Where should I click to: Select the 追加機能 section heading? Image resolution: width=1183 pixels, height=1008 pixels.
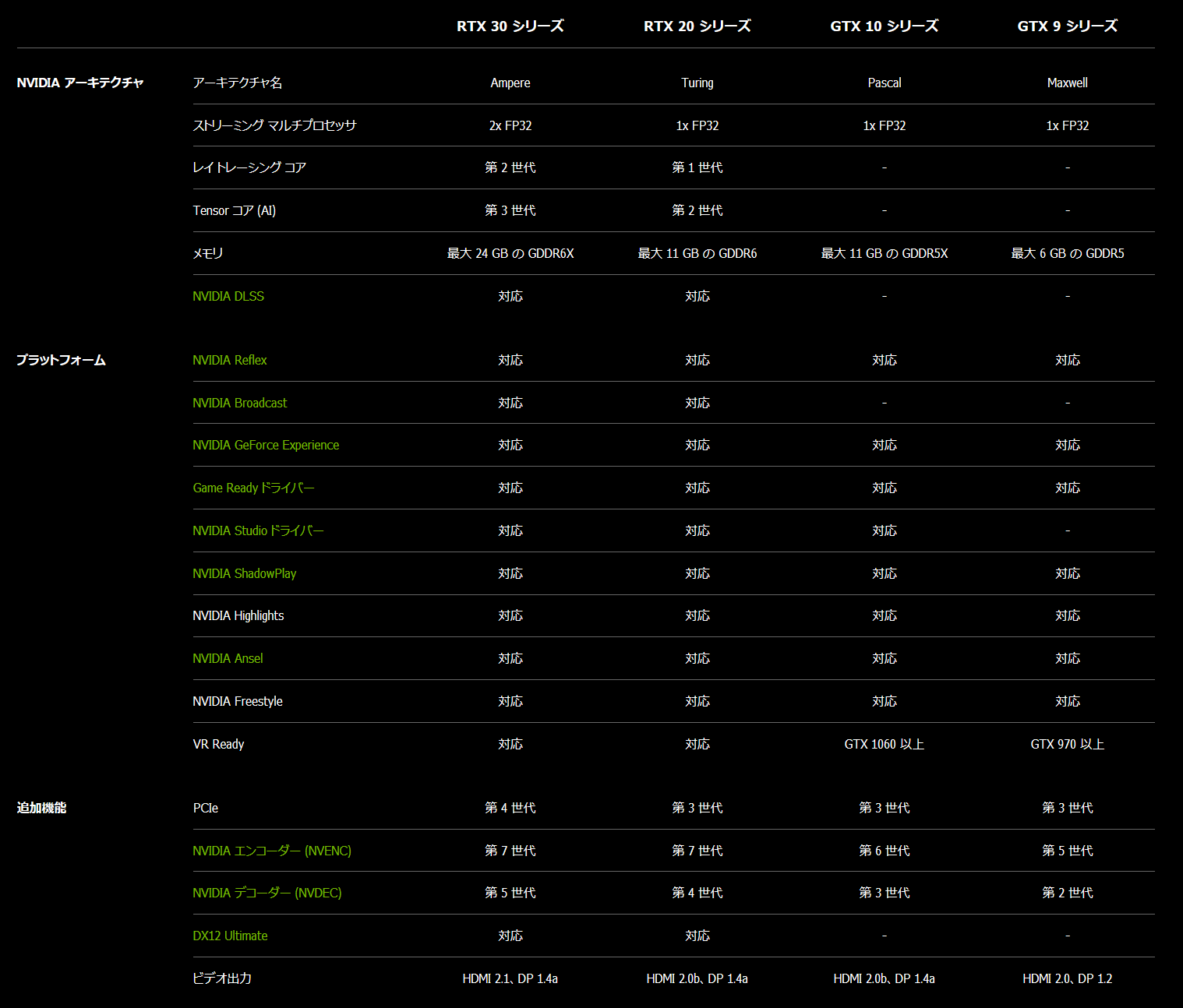pos(41,808)
